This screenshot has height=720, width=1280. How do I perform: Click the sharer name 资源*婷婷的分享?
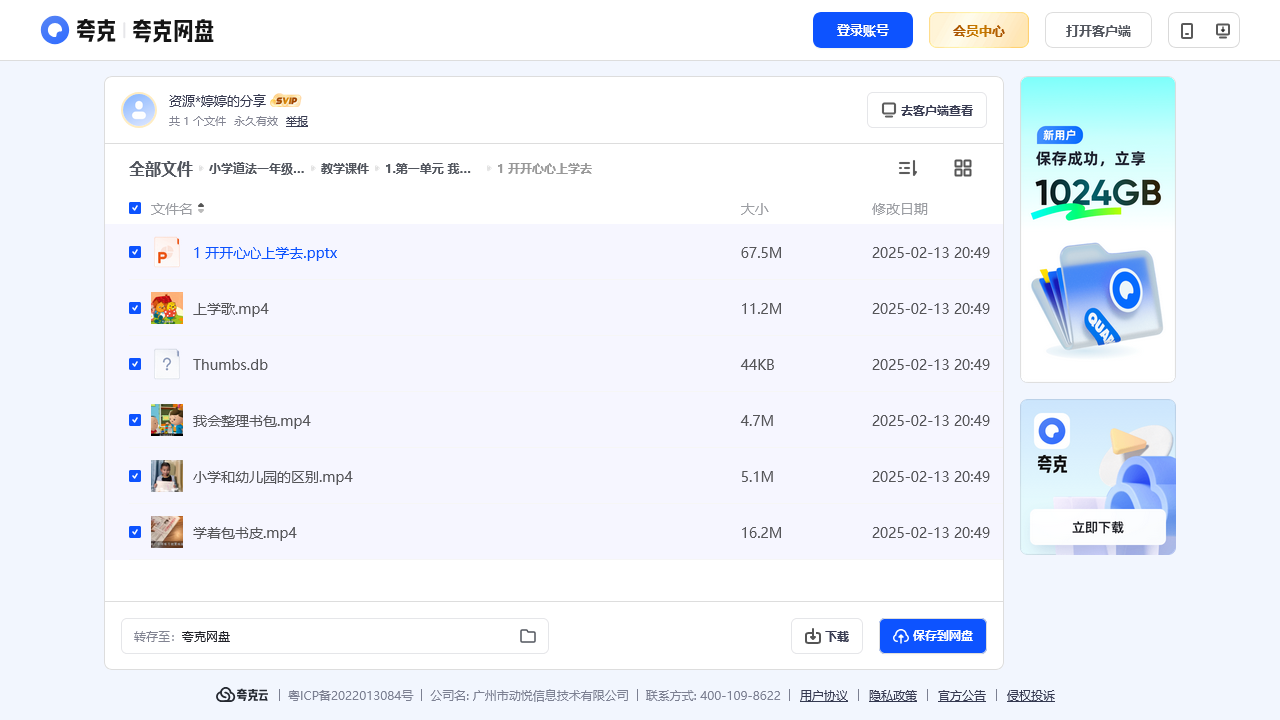(217, 101)
